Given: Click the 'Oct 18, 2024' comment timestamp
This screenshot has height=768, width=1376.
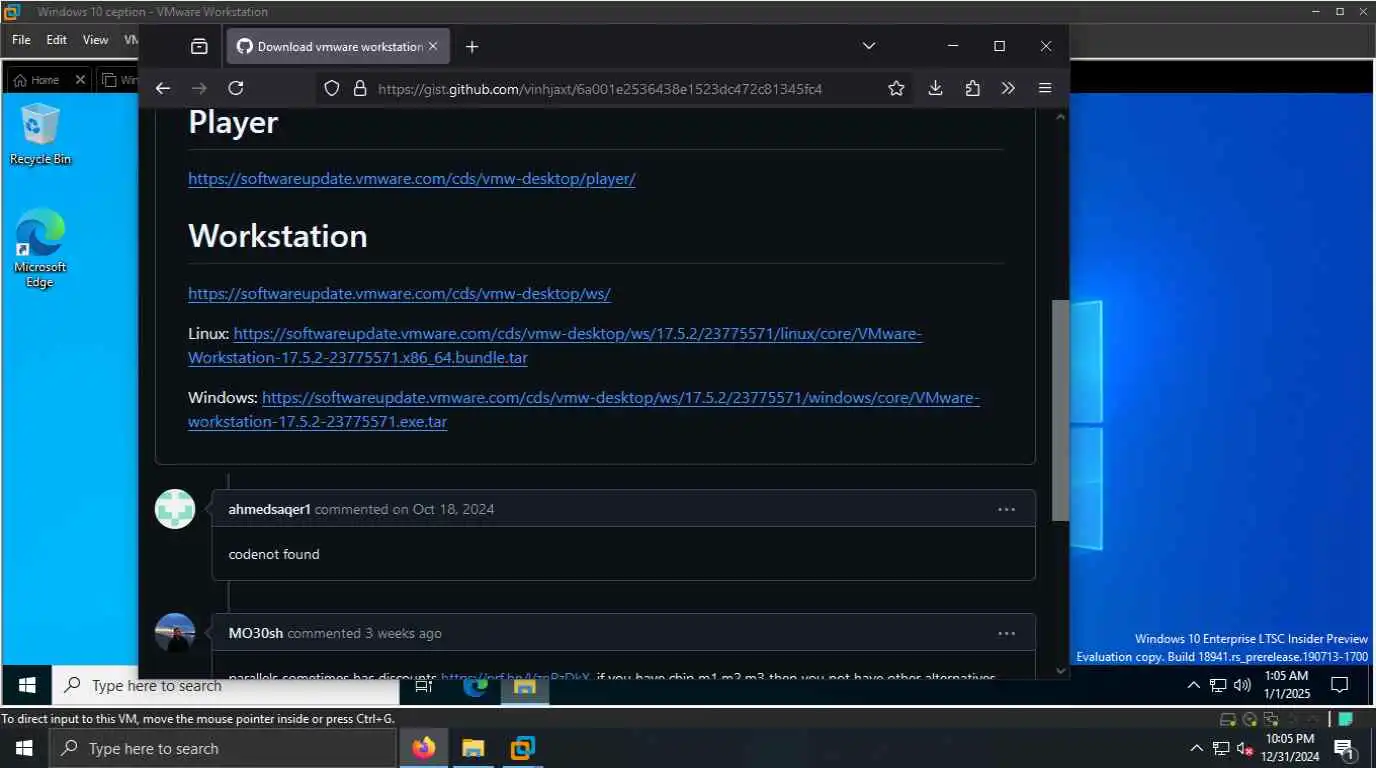Looking at the screenshot, I should [x=453, y=509].
